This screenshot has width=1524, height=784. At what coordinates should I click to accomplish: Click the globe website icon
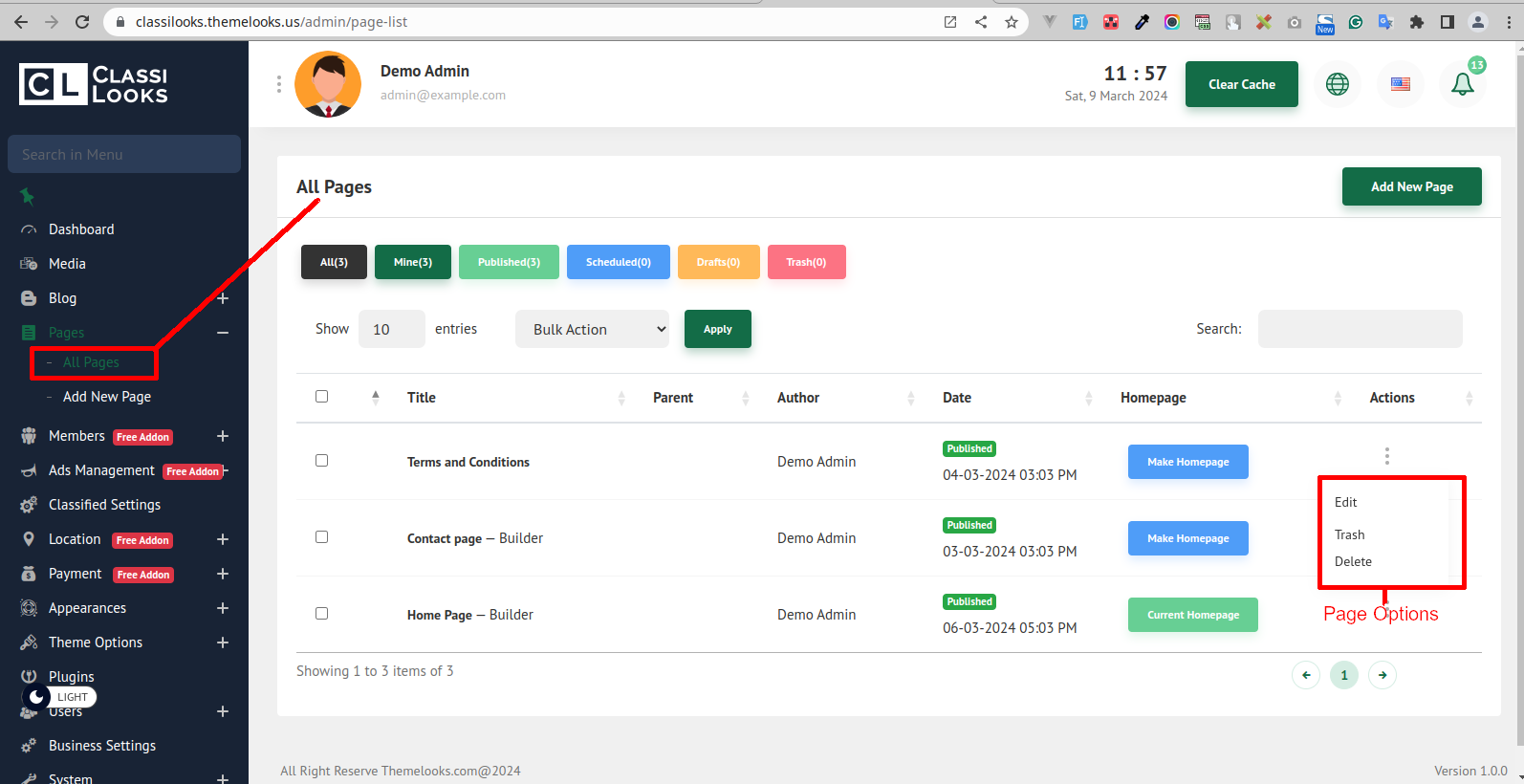click(x=1337, y=84)
